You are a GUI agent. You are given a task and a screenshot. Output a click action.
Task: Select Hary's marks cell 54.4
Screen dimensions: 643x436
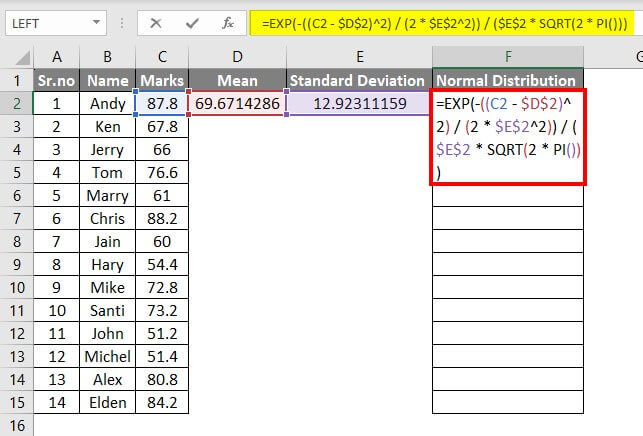tap(162, 264)
